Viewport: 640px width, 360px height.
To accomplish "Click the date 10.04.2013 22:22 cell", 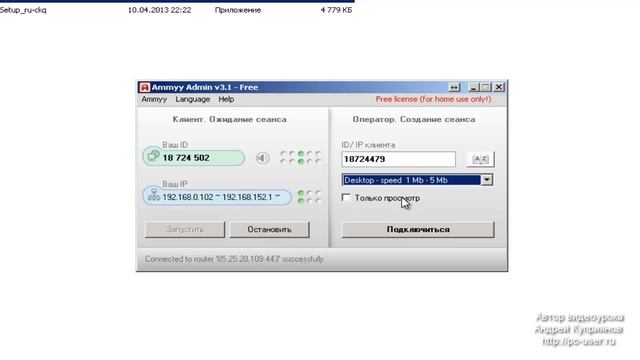I will coord(160,10).
